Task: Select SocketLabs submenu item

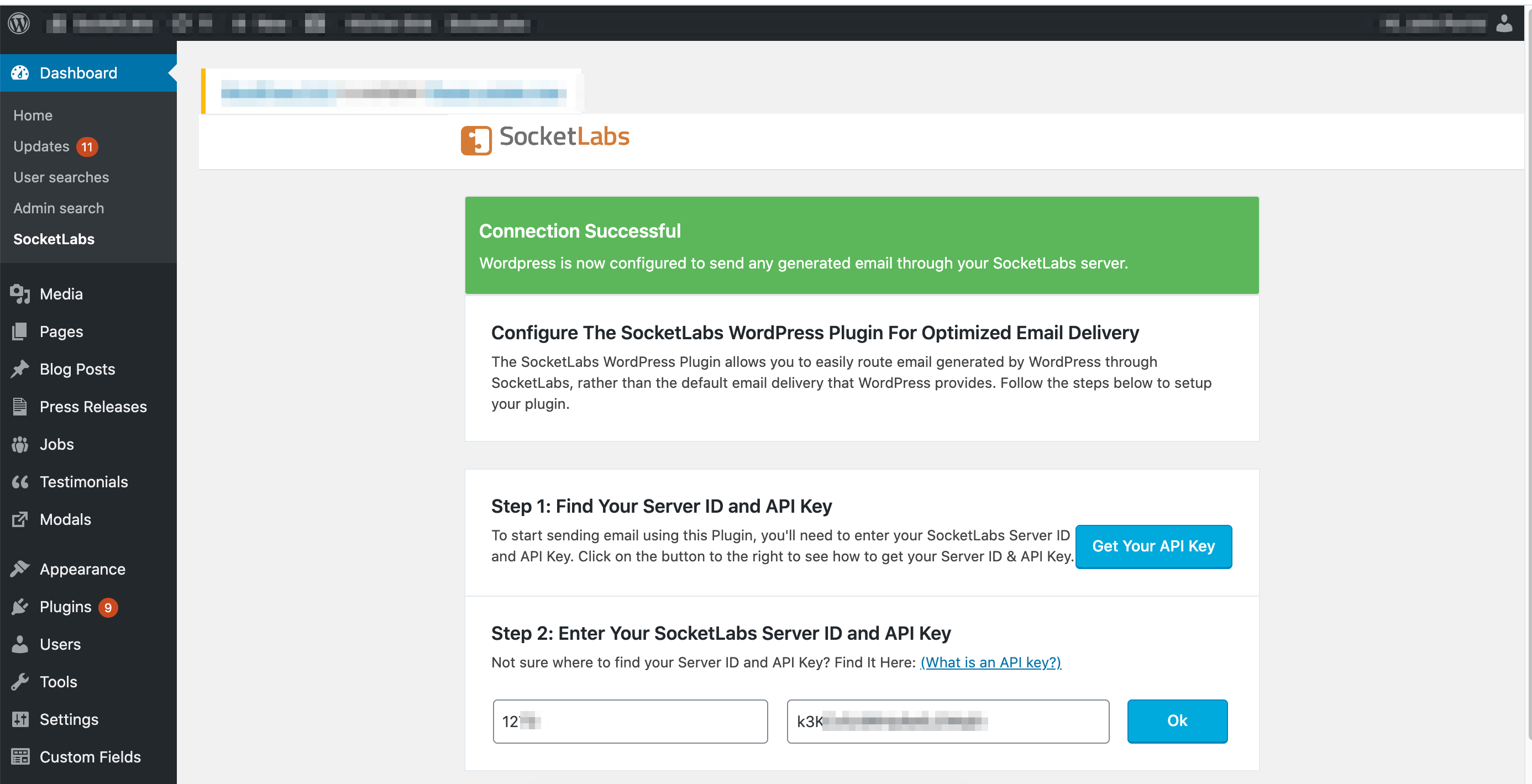Action: pyautogui.click(x=54, y=239)
